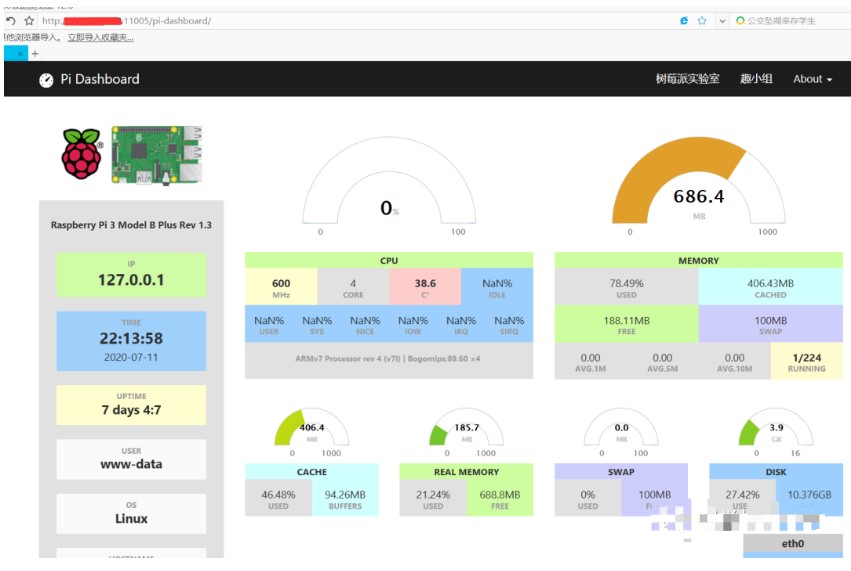The width and height of the screenshot is (851, 571).
Task: Click the blue favorites star in address bar
Action: (702, 21)
